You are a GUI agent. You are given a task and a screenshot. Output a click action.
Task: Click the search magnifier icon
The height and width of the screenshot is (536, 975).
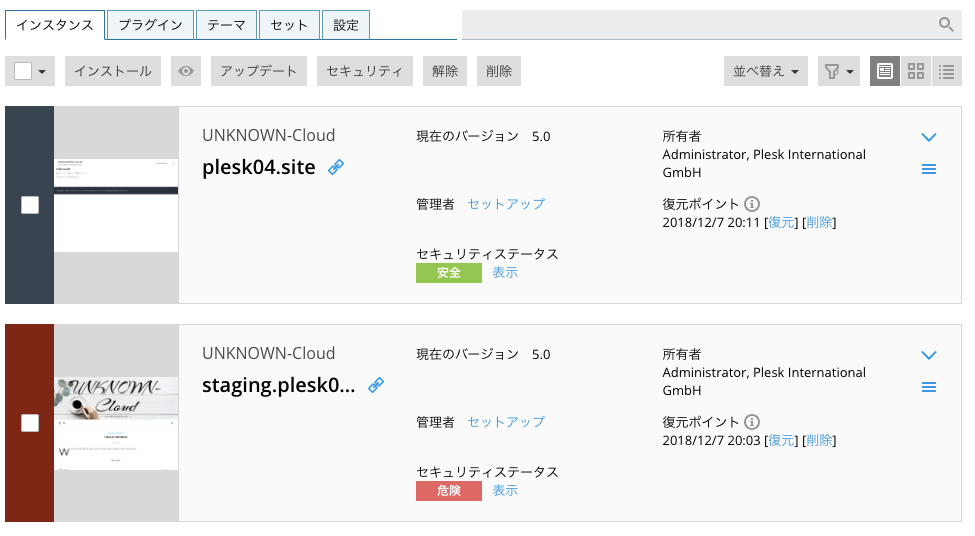(x=946, y=24)
